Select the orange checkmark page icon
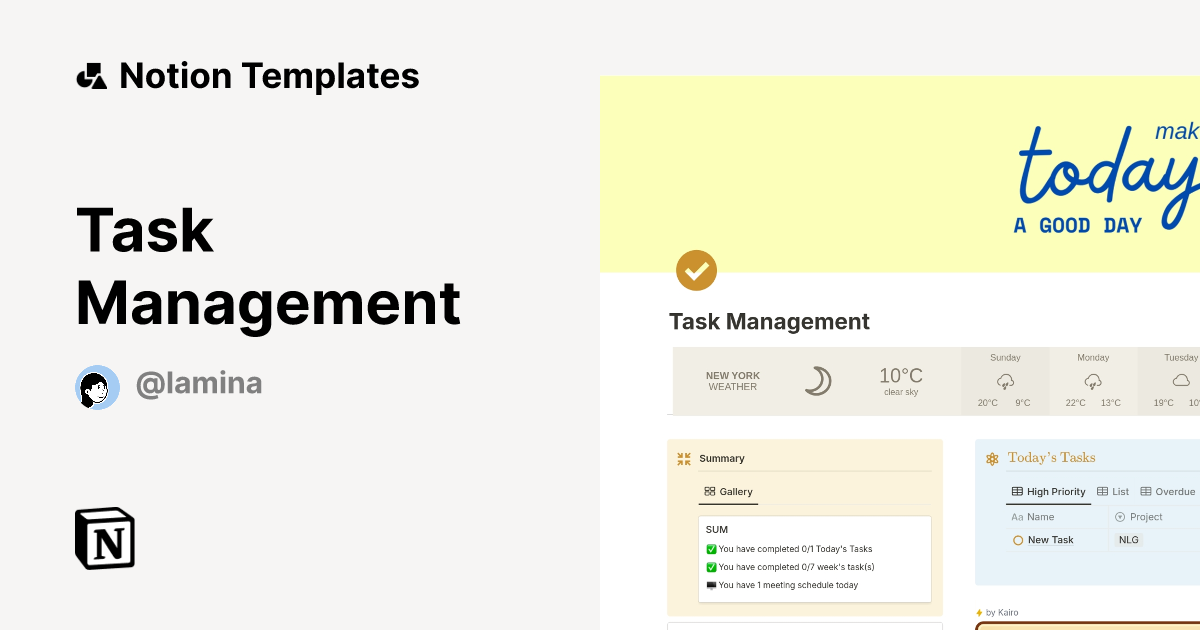The width and height of the screenshot is (1200, 630). pos(696,270)
